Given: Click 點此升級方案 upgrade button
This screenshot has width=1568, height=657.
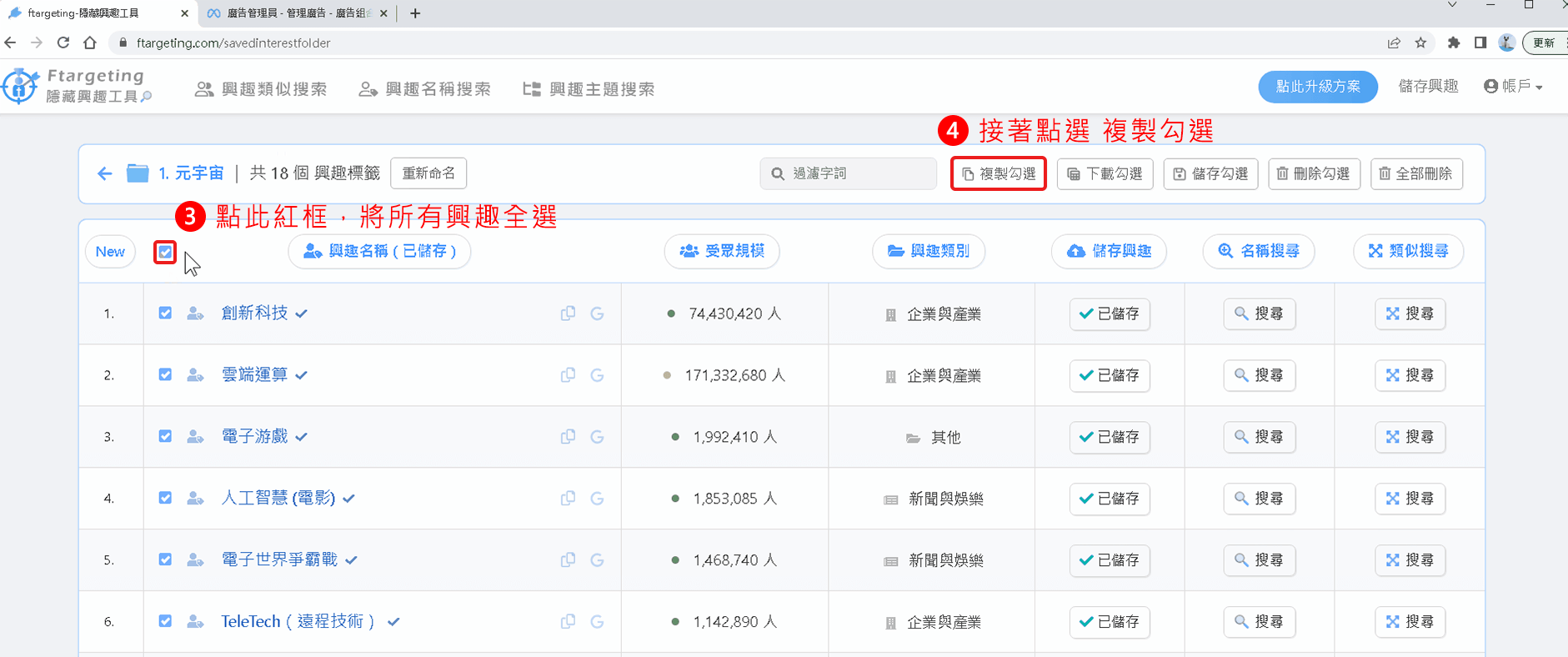Looking at the screenshot, I should (1318, 86).
